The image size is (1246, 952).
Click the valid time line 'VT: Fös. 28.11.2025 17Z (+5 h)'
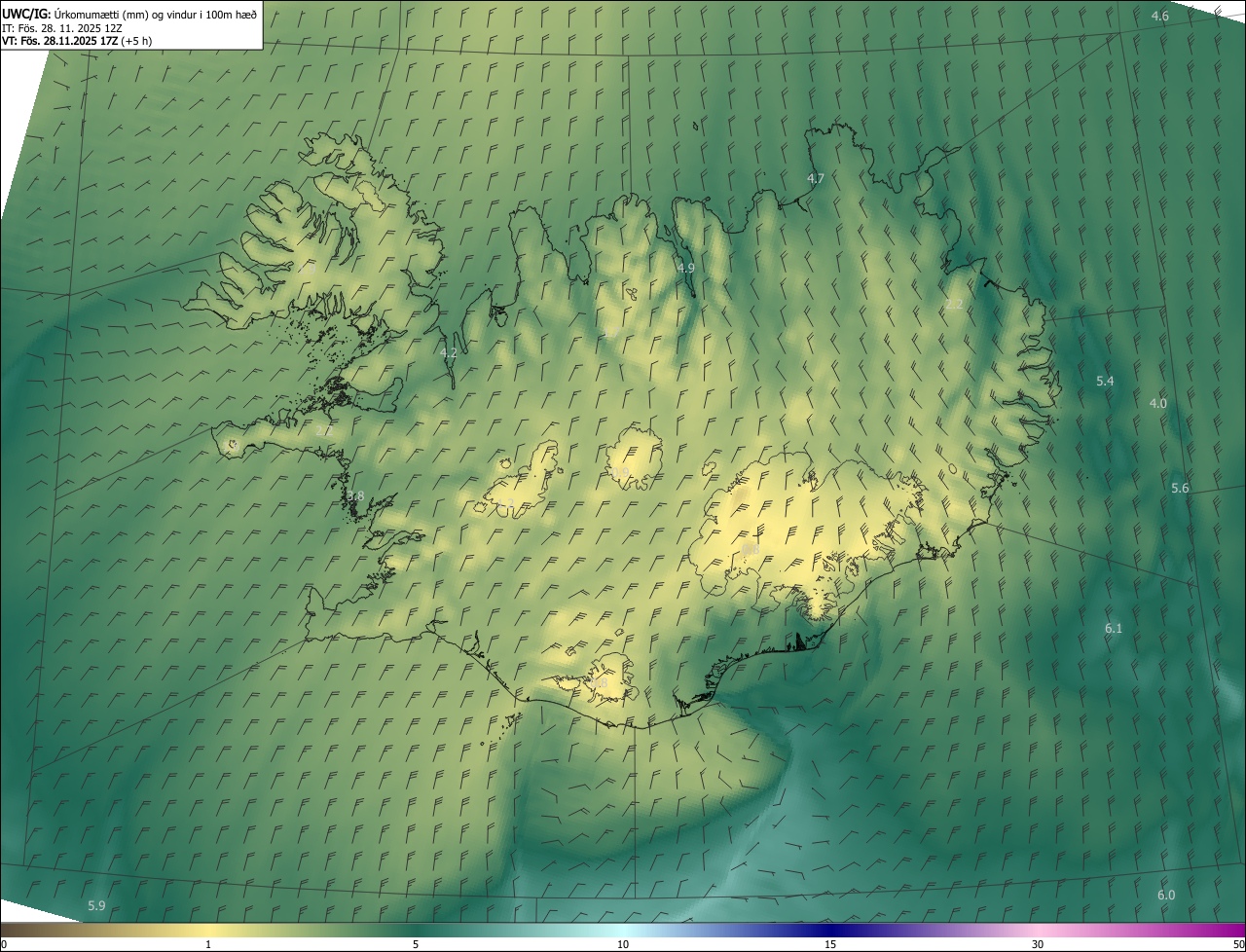(76, 41)
